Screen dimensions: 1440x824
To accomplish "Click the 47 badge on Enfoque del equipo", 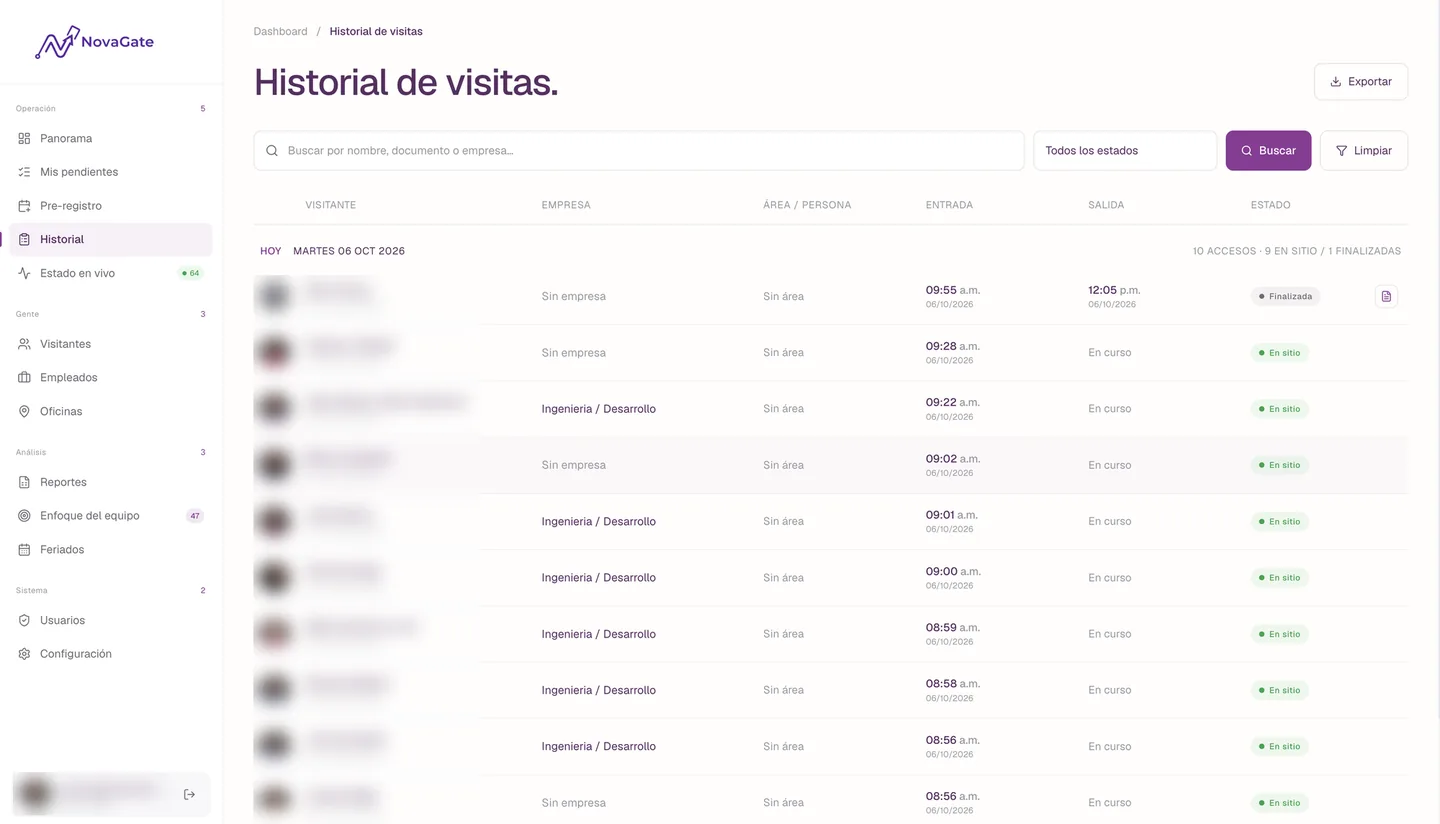I will pos(195,516).
